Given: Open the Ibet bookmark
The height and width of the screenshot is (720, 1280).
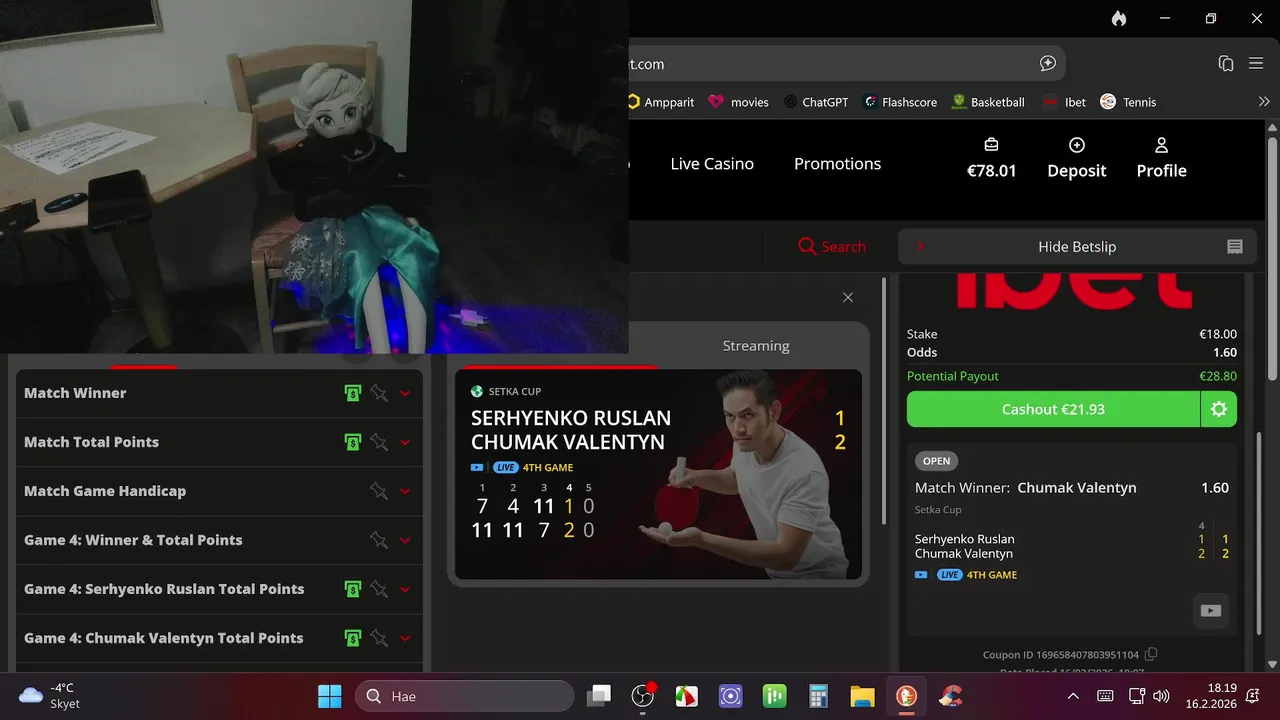Looking at the screenshot, I should click(1064, 102).
